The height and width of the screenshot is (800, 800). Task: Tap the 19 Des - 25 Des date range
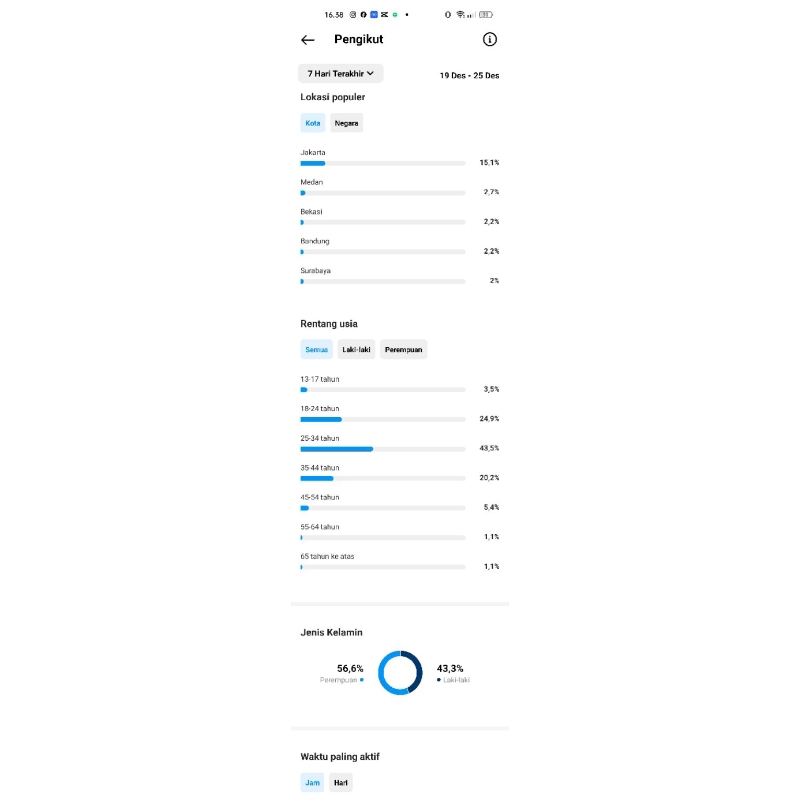(469, 75)
